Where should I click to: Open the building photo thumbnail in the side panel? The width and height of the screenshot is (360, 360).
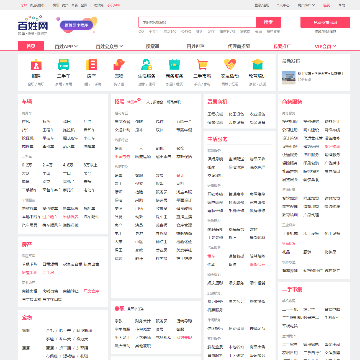click(x=289, y=77)
